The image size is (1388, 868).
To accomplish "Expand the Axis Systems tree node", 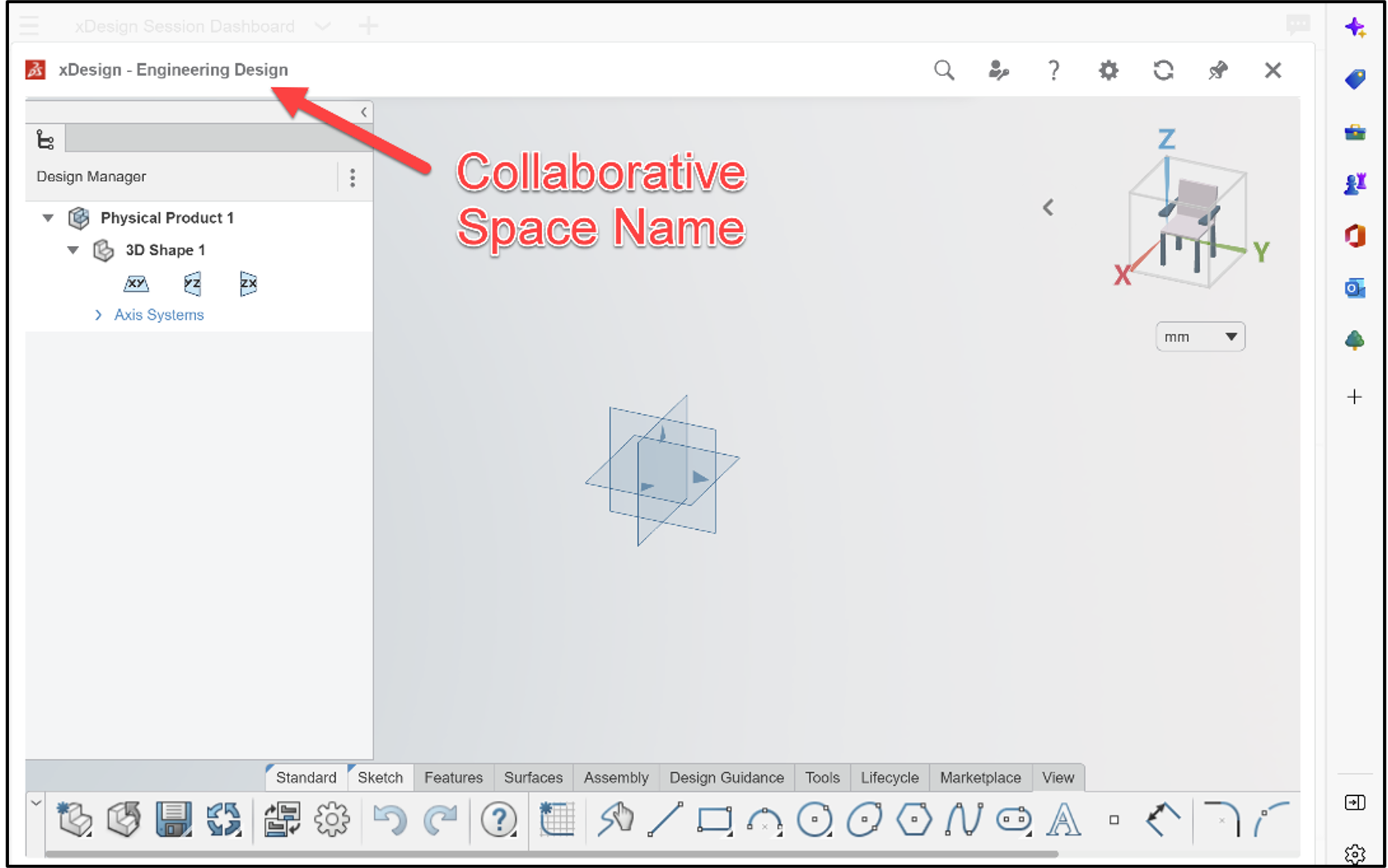I will 98,315.
